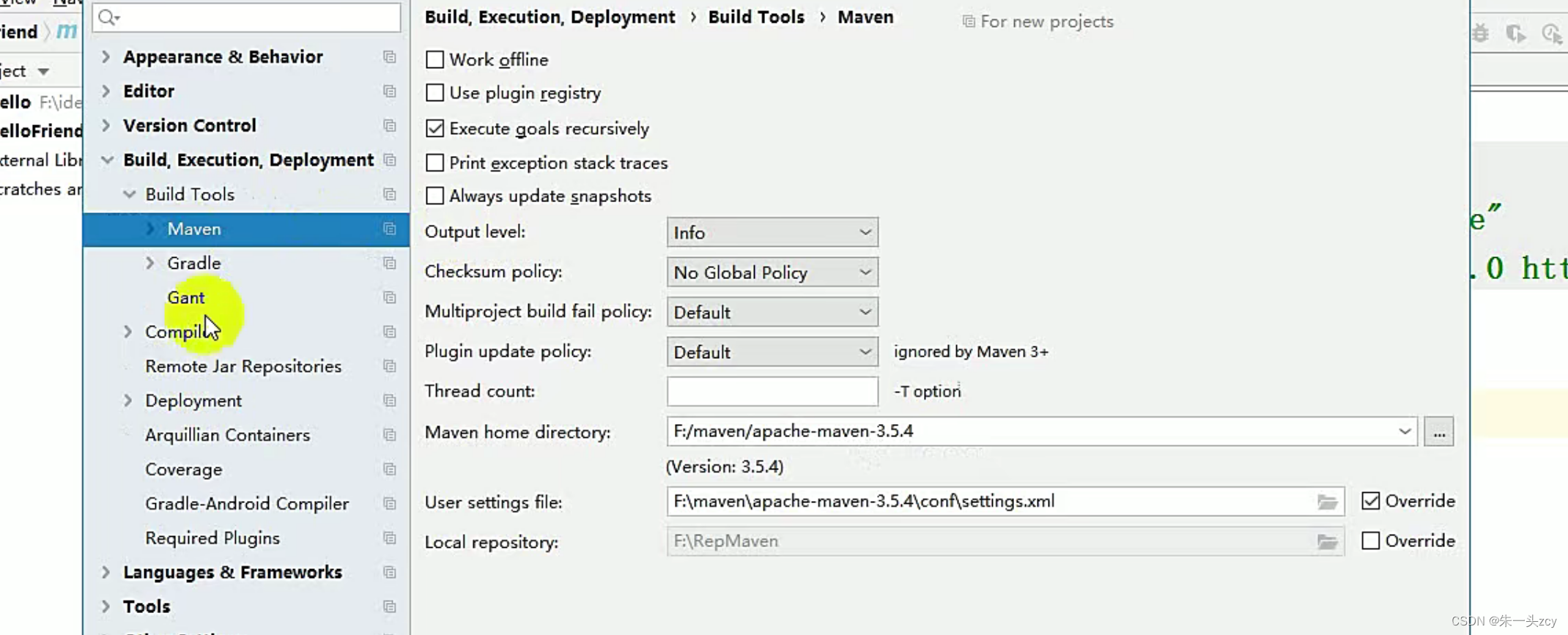This screenshot has height=635, width=1568.
Task: Uncheck Execute goals recursively
Action: click(434, 128)
